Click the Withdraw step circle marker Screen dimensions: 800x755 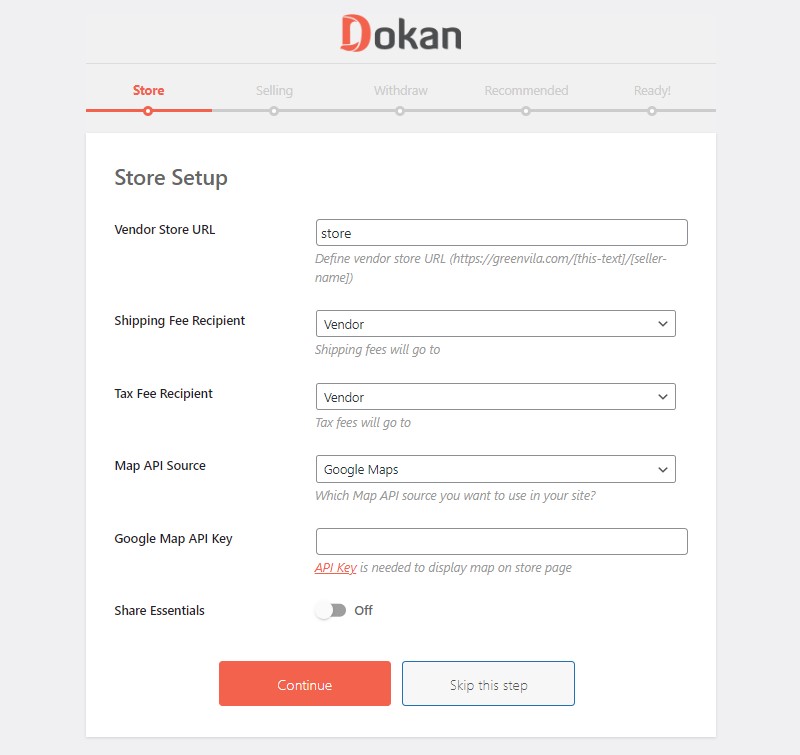click(400, 111)
